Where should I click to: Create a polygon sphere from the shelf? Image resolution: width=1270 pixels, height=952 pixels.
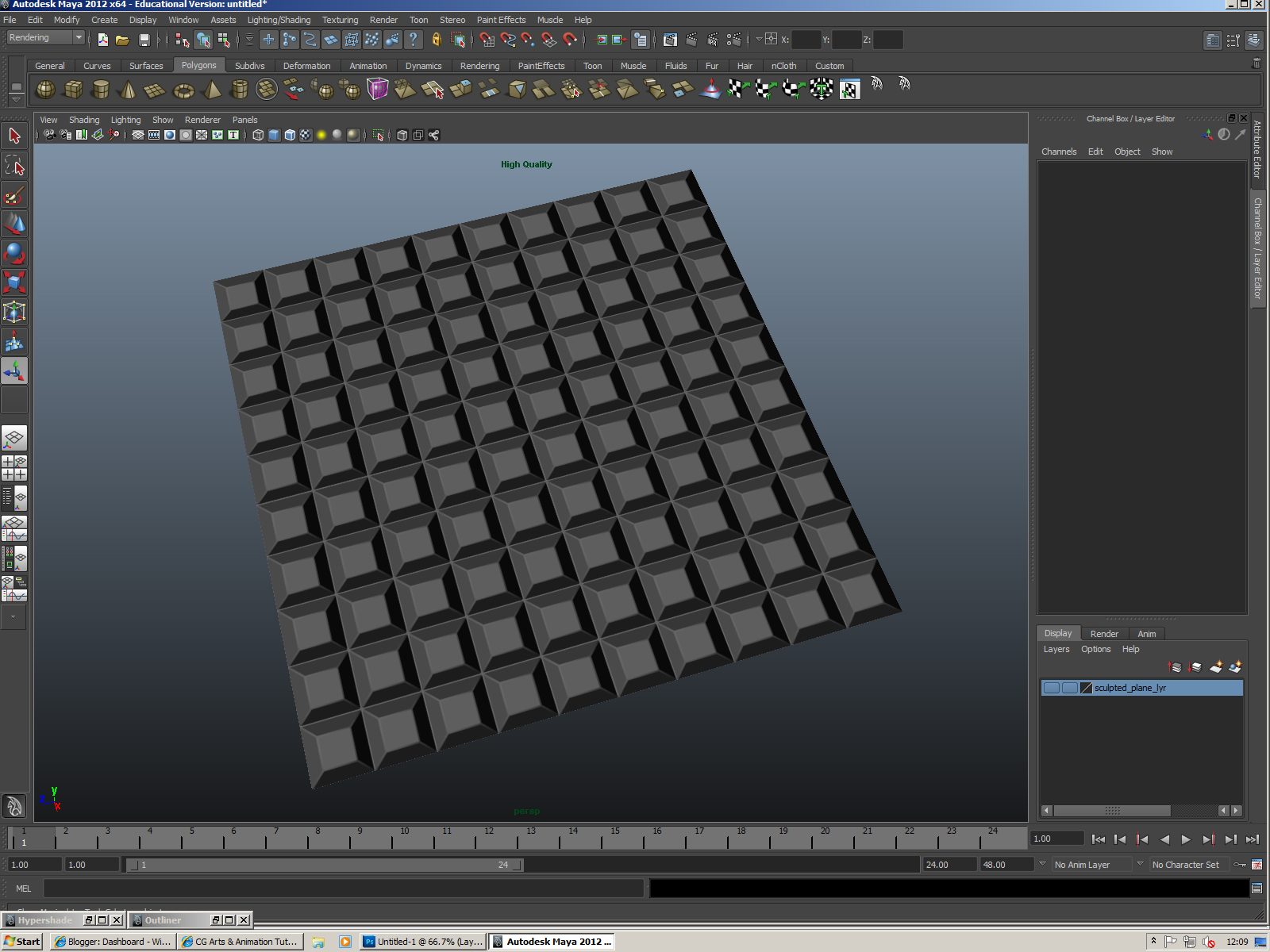point(45,90)
